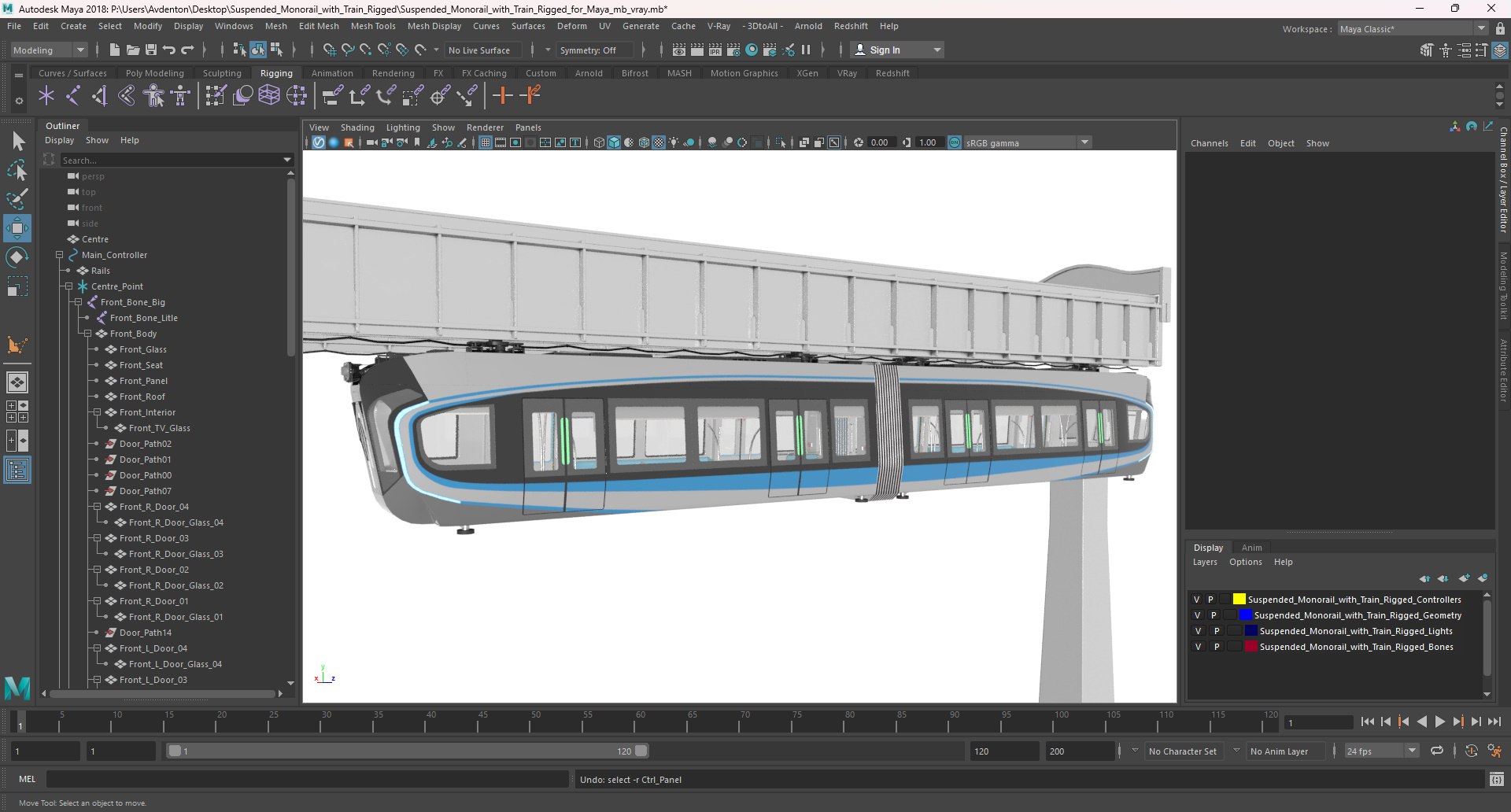Click the Single Perspective layout icon
Image resolution: width=1511 pixels, height=812 pixels.
[17, 382]
